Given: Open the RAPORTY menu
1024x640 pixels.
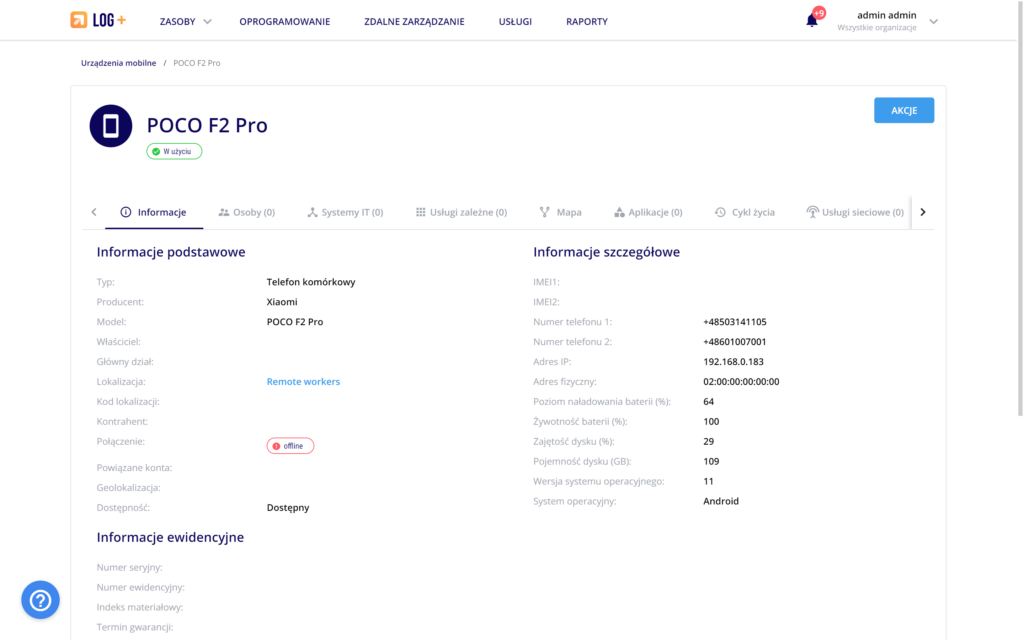Looking at the screenshot, I should (x=586, y=22).
